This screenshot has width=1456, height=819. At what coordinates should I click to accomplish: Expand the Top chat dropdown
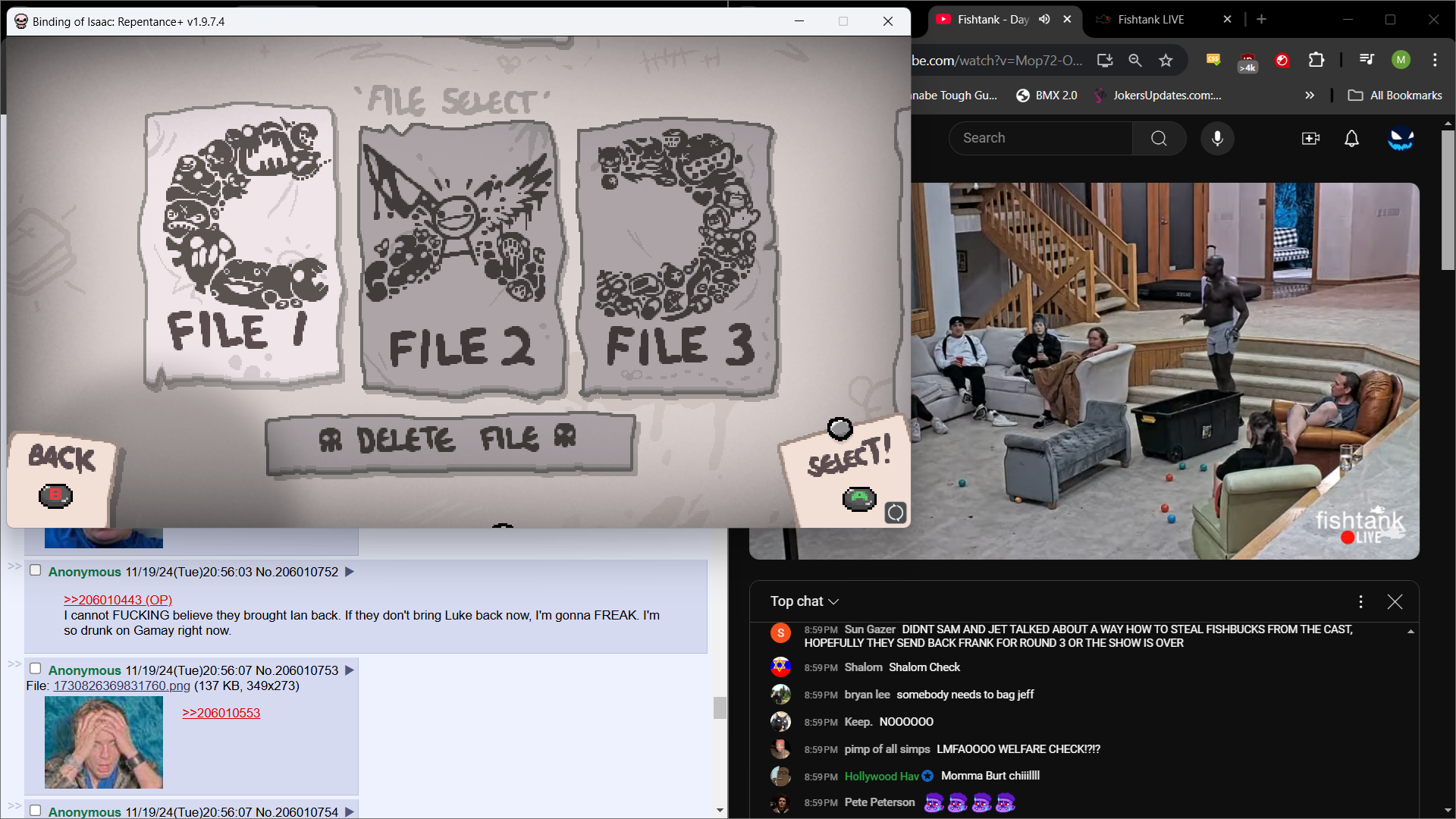pyautogui.click(x=805, y=601)
